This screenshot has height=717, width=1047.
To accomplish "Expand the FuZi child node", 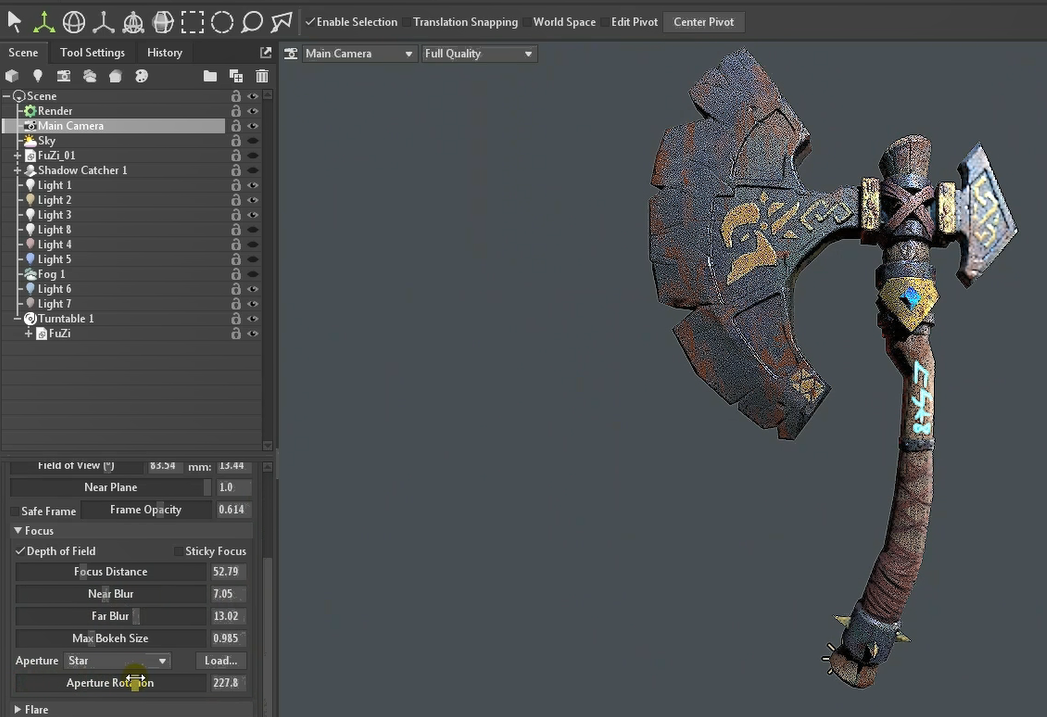I will pyautogui.click(x=28, y=334).
